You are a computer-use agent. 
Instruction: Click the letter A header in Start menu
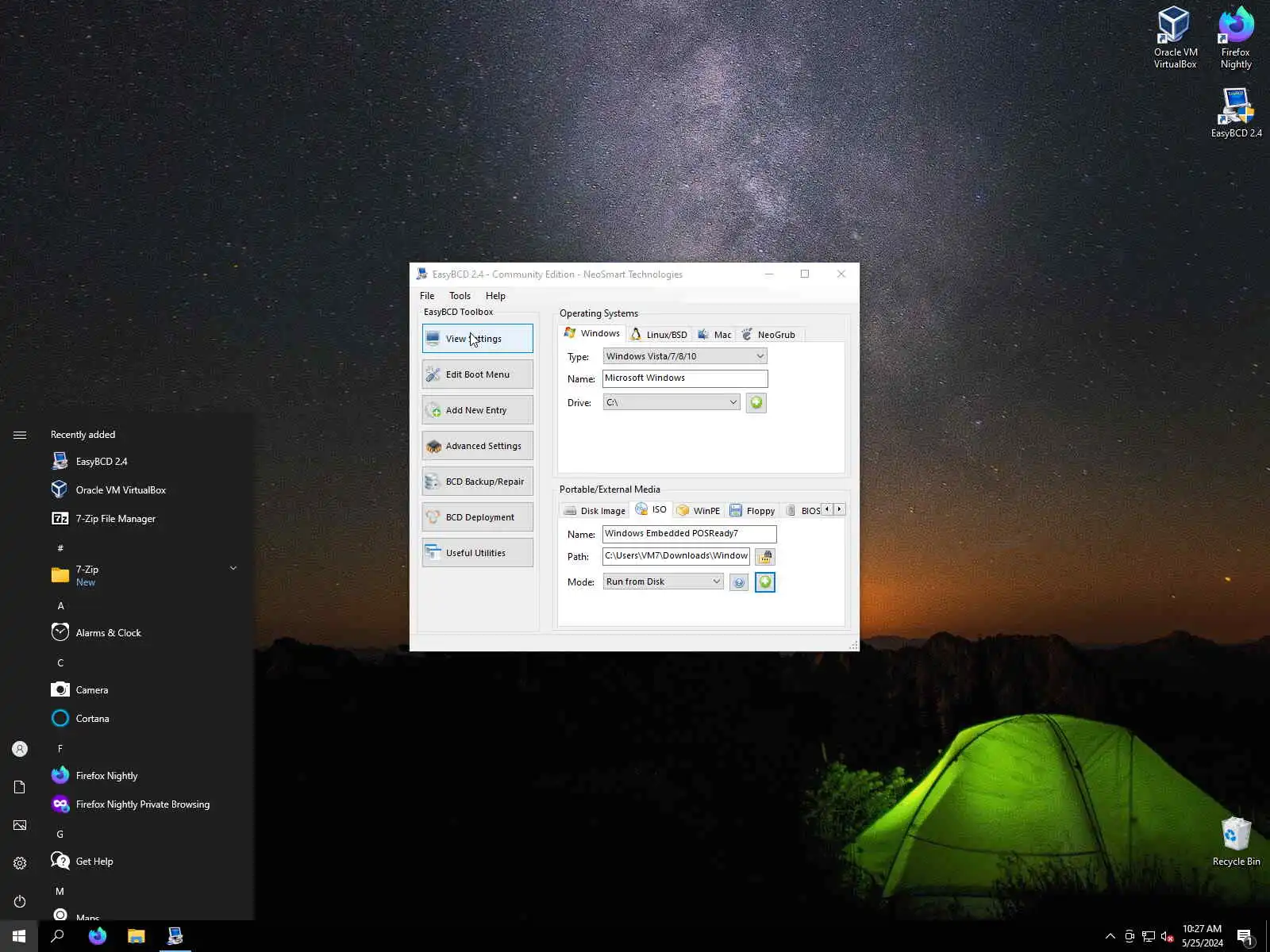[60, 606]
